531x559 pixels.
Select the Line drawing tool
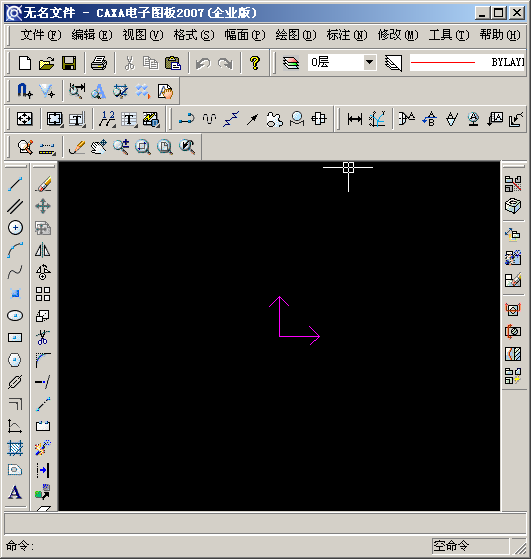15,184
